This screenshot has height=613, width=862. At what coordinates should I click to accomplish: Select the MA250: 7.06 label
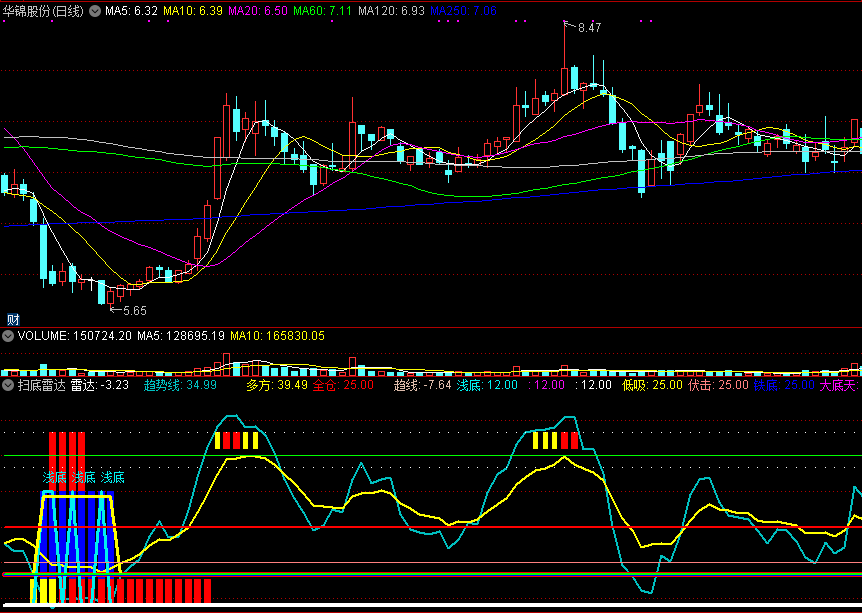463,11
